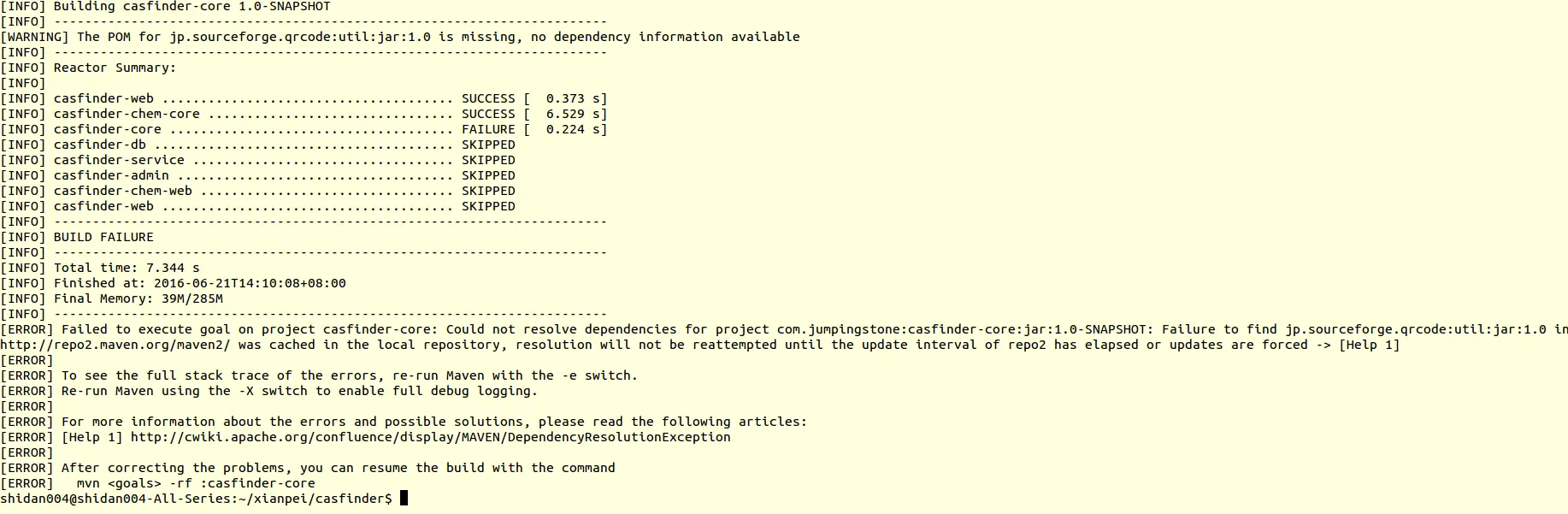Click the casfinder-admin module name
Screen dimensions: 1568x514
coord(111,175)
